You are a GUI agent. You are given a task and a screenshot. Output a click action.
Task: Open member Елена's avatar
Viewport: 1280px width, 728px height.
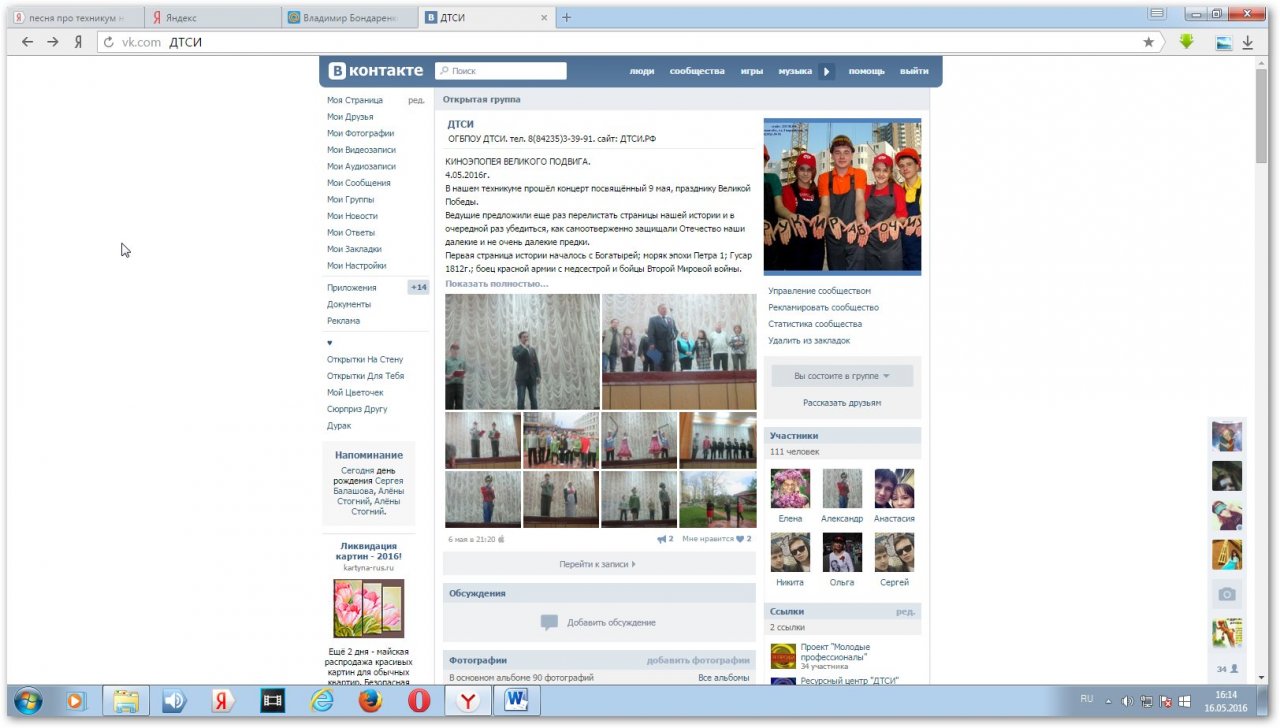pyautogui.click(x=790, y=489)
